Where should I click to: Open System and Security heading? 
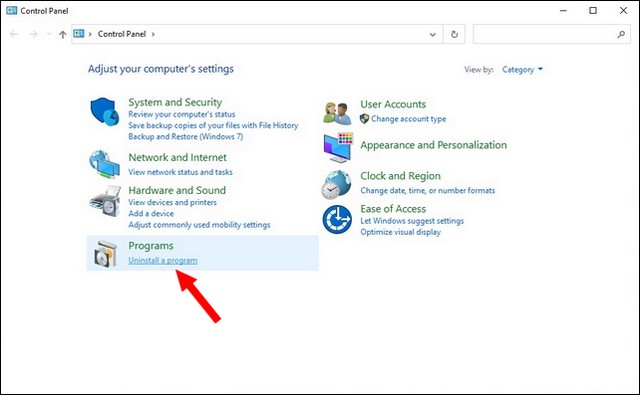[175, 102]
